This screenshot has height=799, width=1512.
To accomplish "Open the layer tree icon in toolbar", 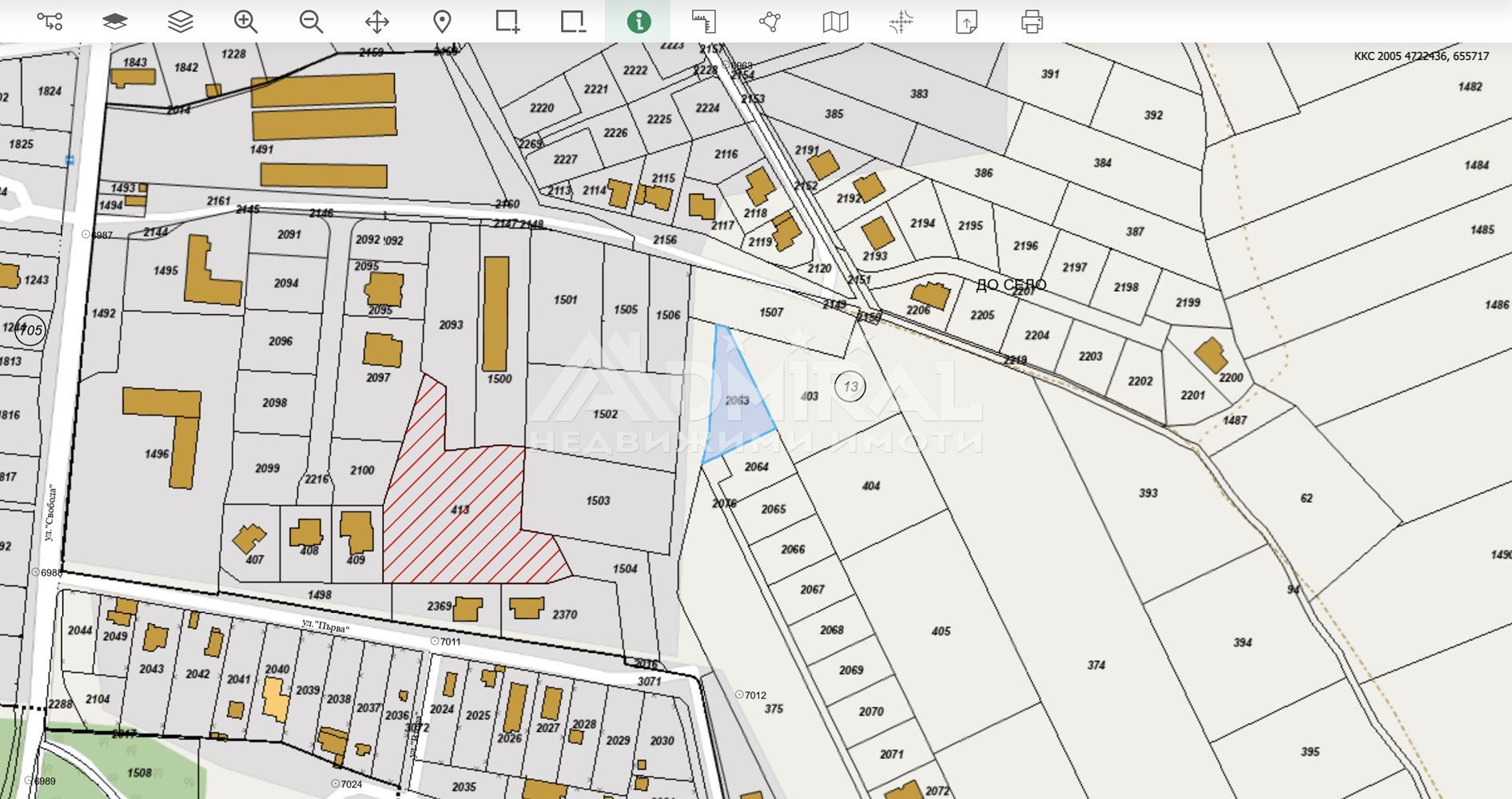I will coord(50,22).
